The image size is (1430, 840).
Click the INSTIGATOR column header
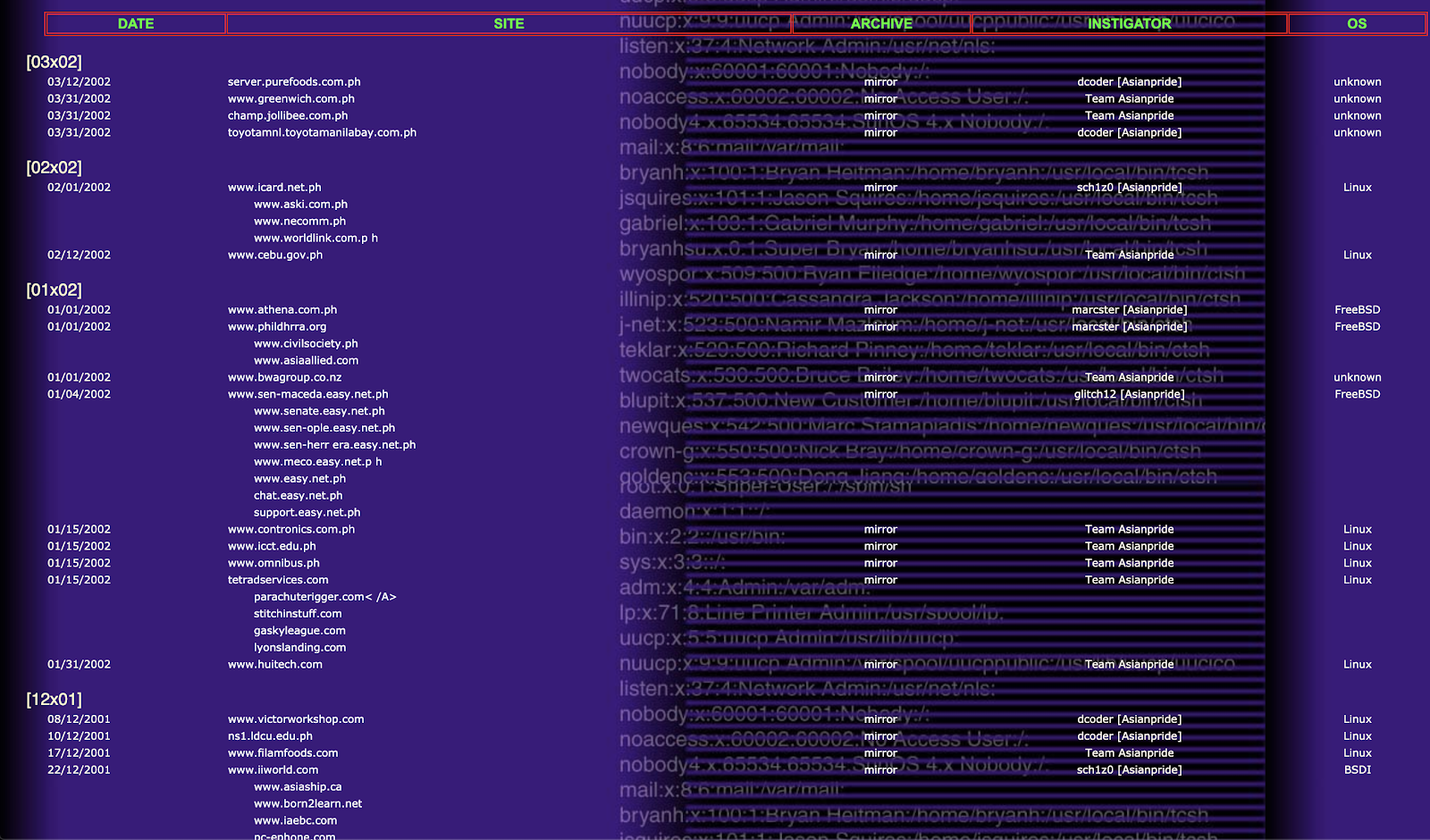[1130, 24]
